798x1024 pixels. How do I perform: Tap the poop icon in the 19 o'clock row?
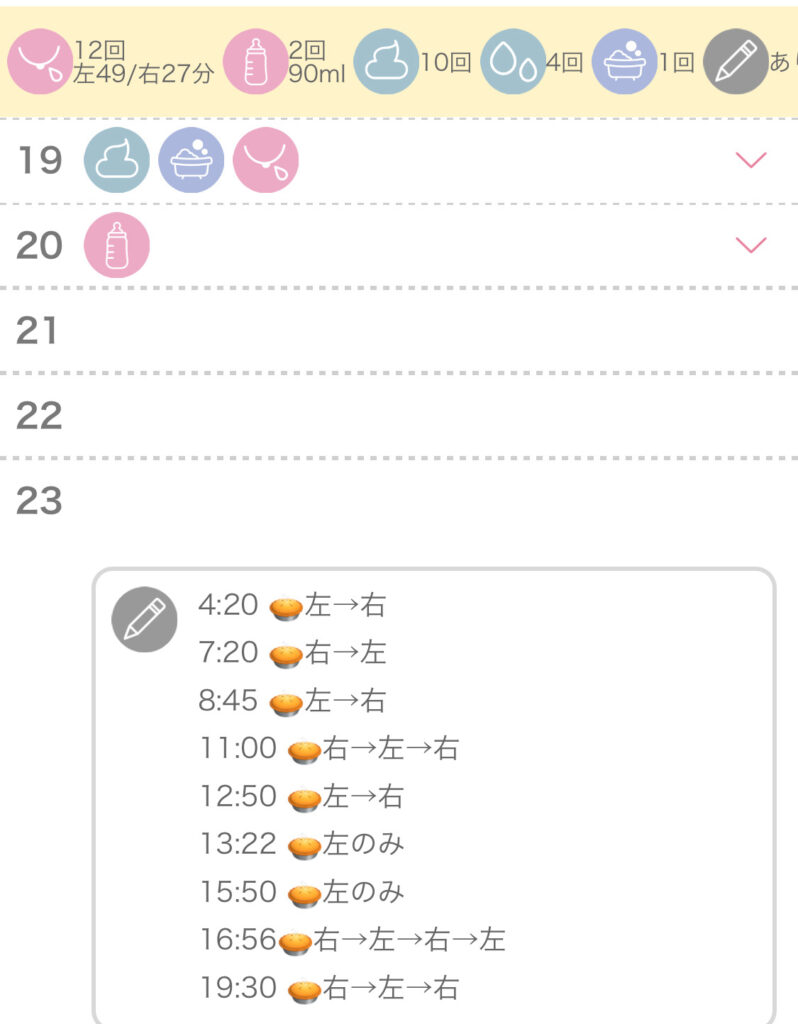point(117,160)
